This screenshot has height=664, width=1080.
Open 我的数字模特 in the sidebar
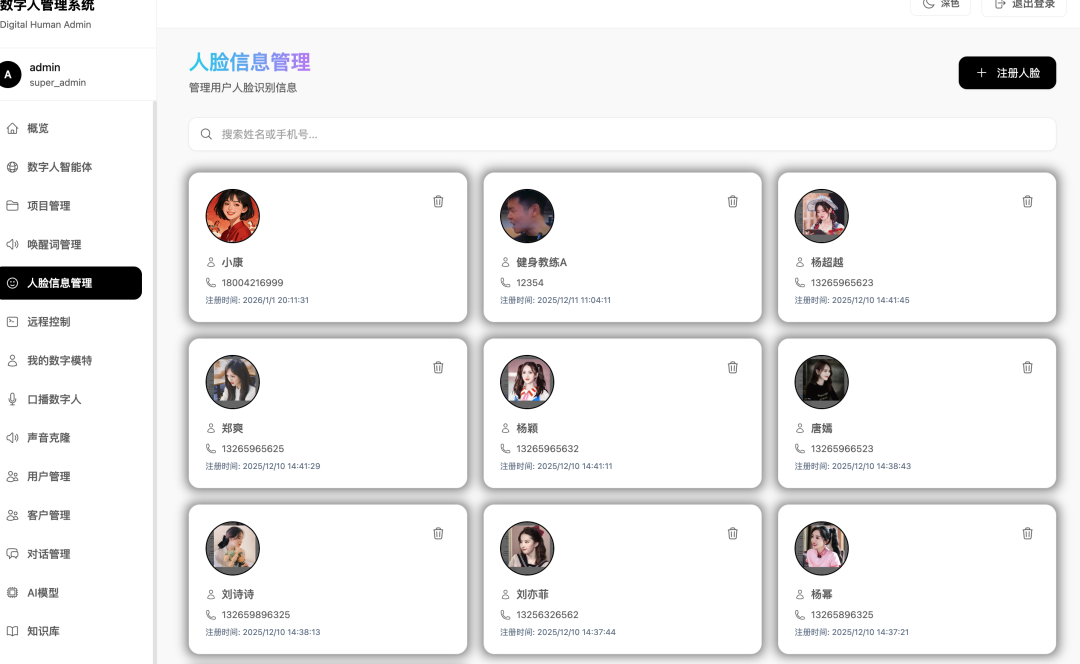coord(71,360)
